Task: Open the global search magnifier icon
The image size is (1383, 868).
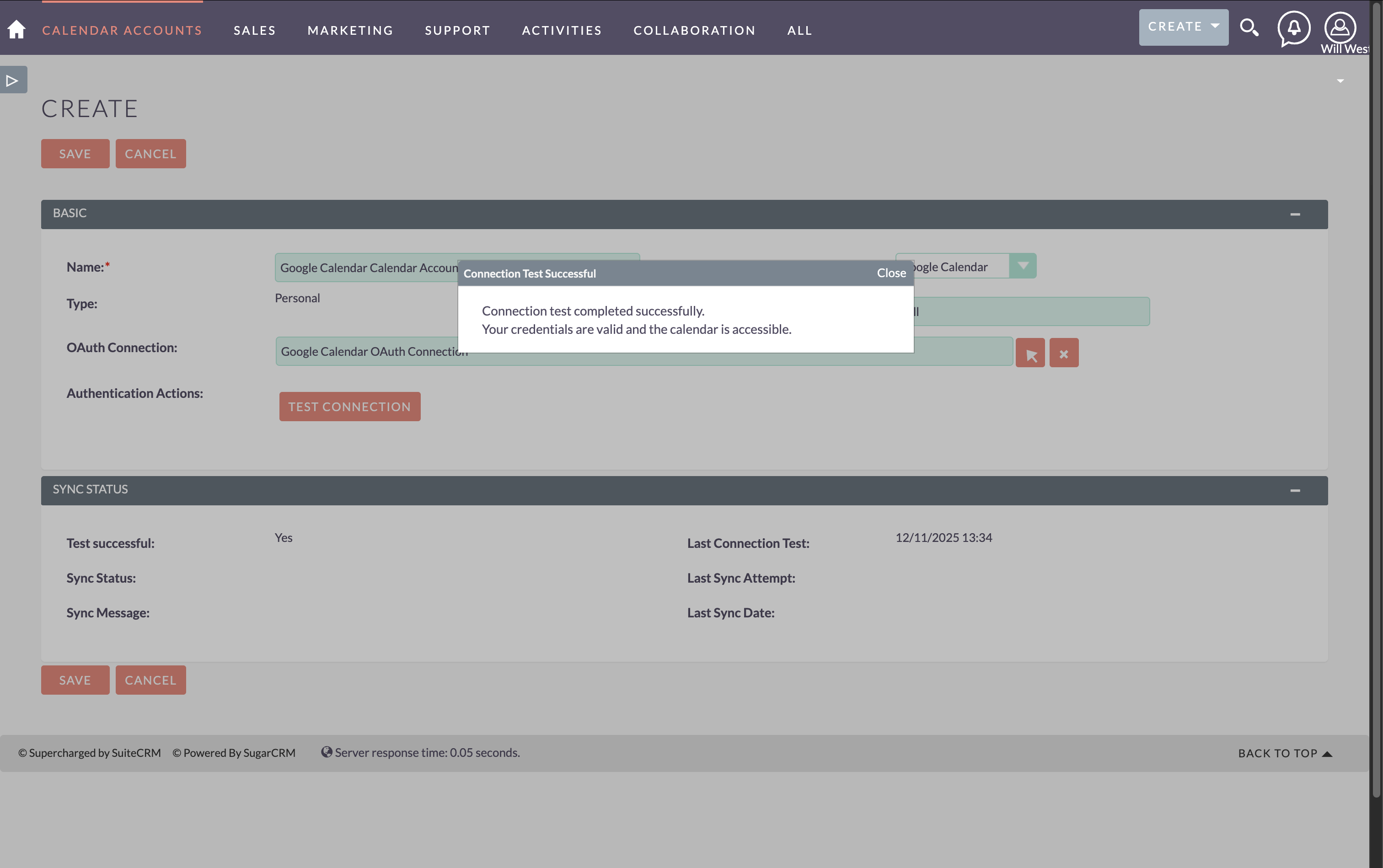Action: pyautogui.click(x=1249, y=27)
